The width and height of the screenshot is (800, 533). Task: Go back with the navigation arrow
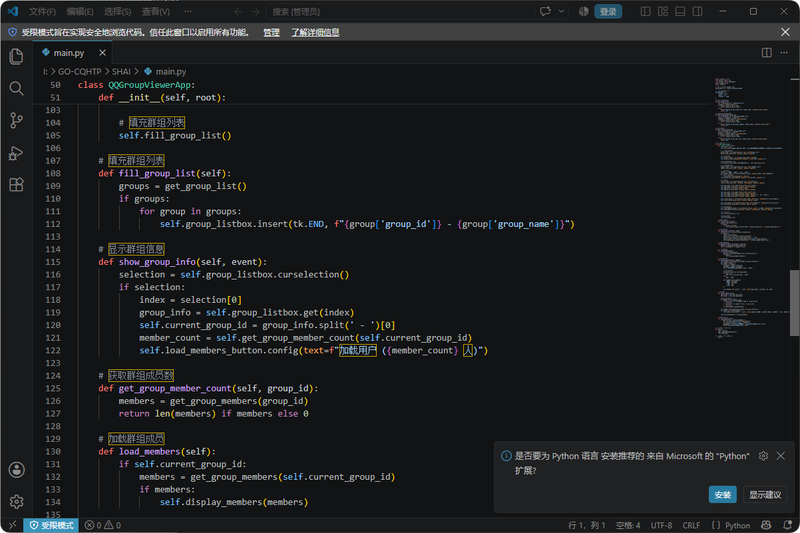tap(238, 11)
